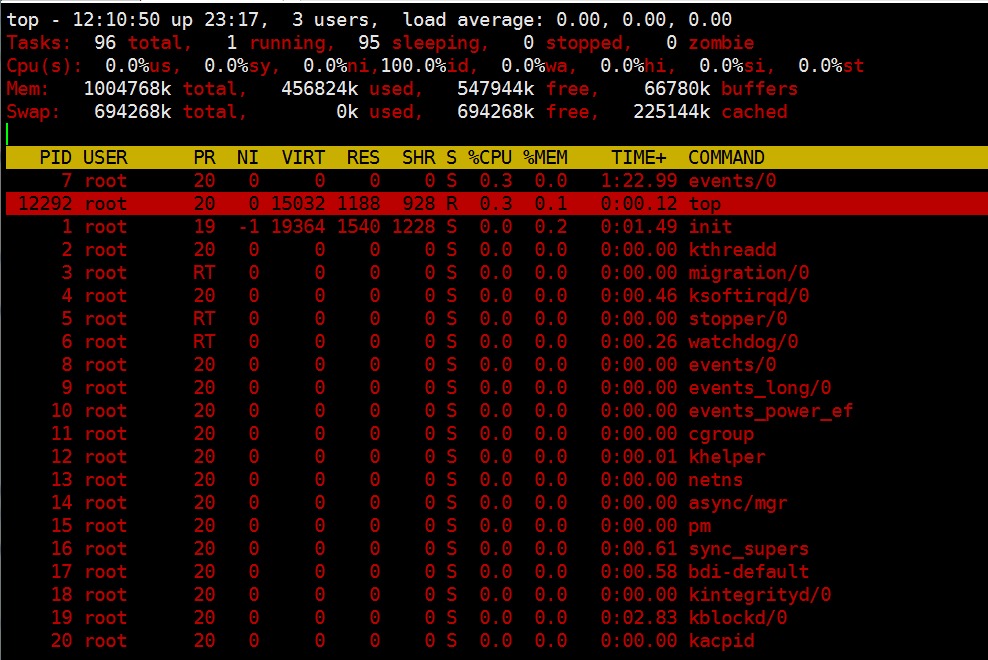The width and height of the screenshot is (988, 660).
Task: Click the RES value 1540
Action: point(359,227)
